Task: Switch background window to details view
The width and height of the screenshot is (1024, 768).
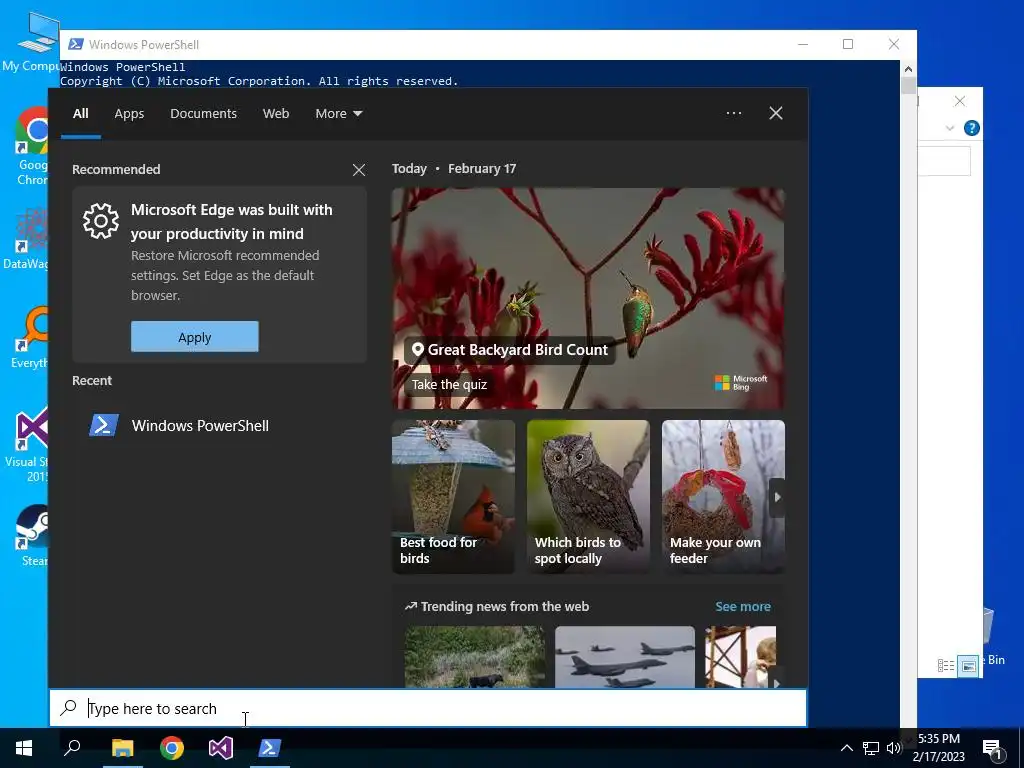Action: click(x=946, y=665)
